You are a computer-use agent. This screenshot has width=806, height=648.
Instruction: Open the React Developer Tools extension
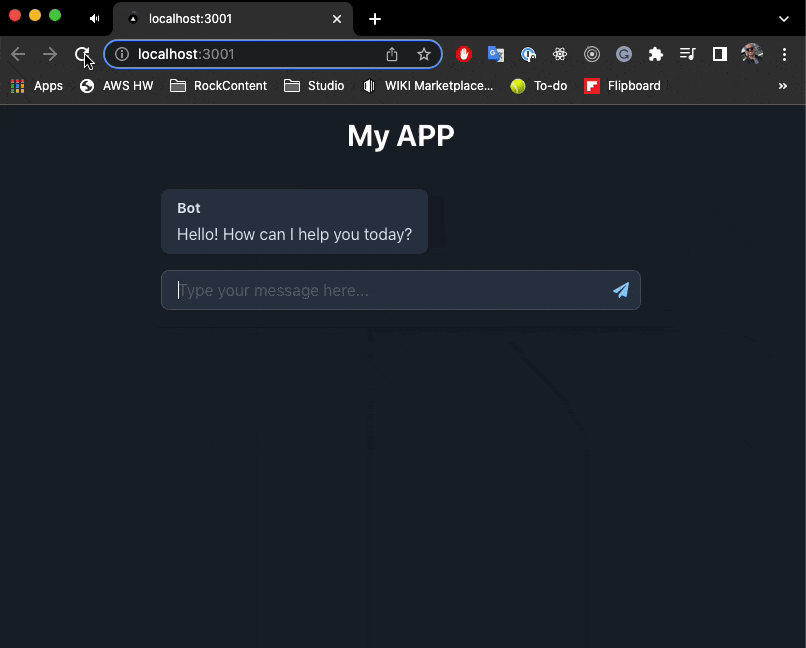560,54
